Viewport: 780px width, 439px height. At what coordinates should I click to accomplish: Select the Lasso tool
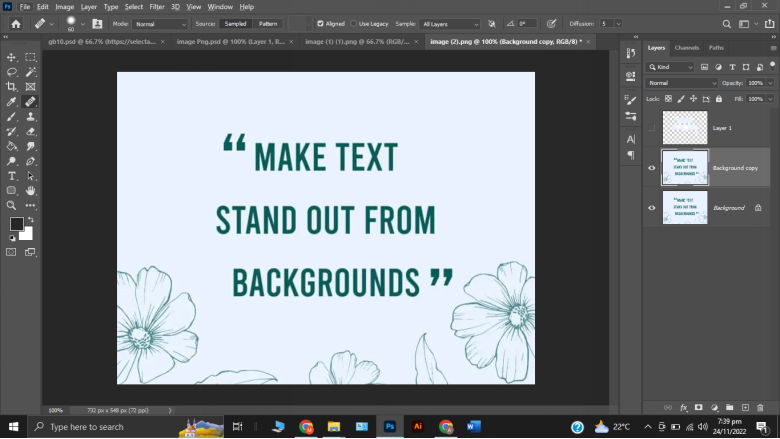pos(11,72)
